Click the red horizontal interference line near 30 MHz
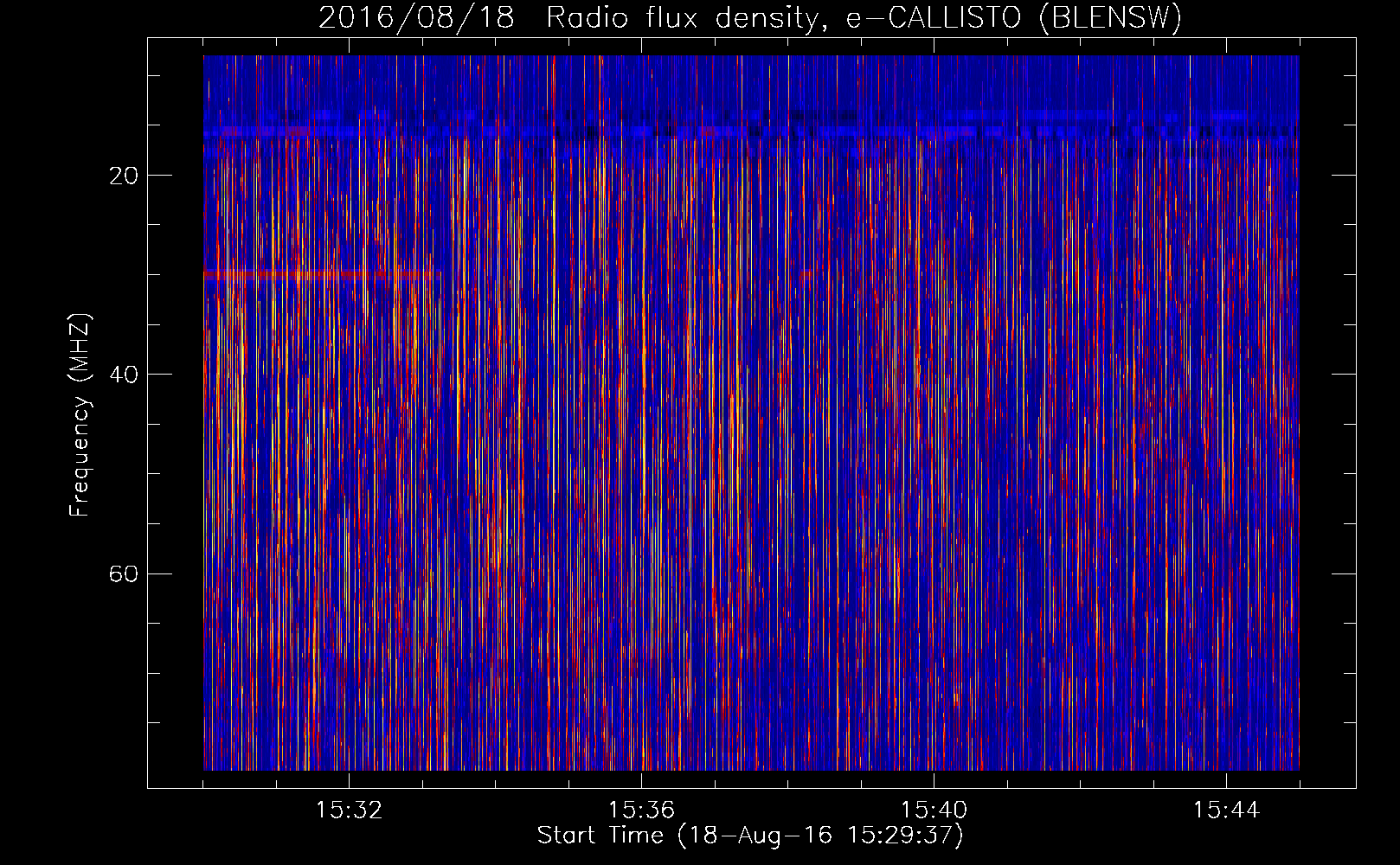 pos(322,274)
